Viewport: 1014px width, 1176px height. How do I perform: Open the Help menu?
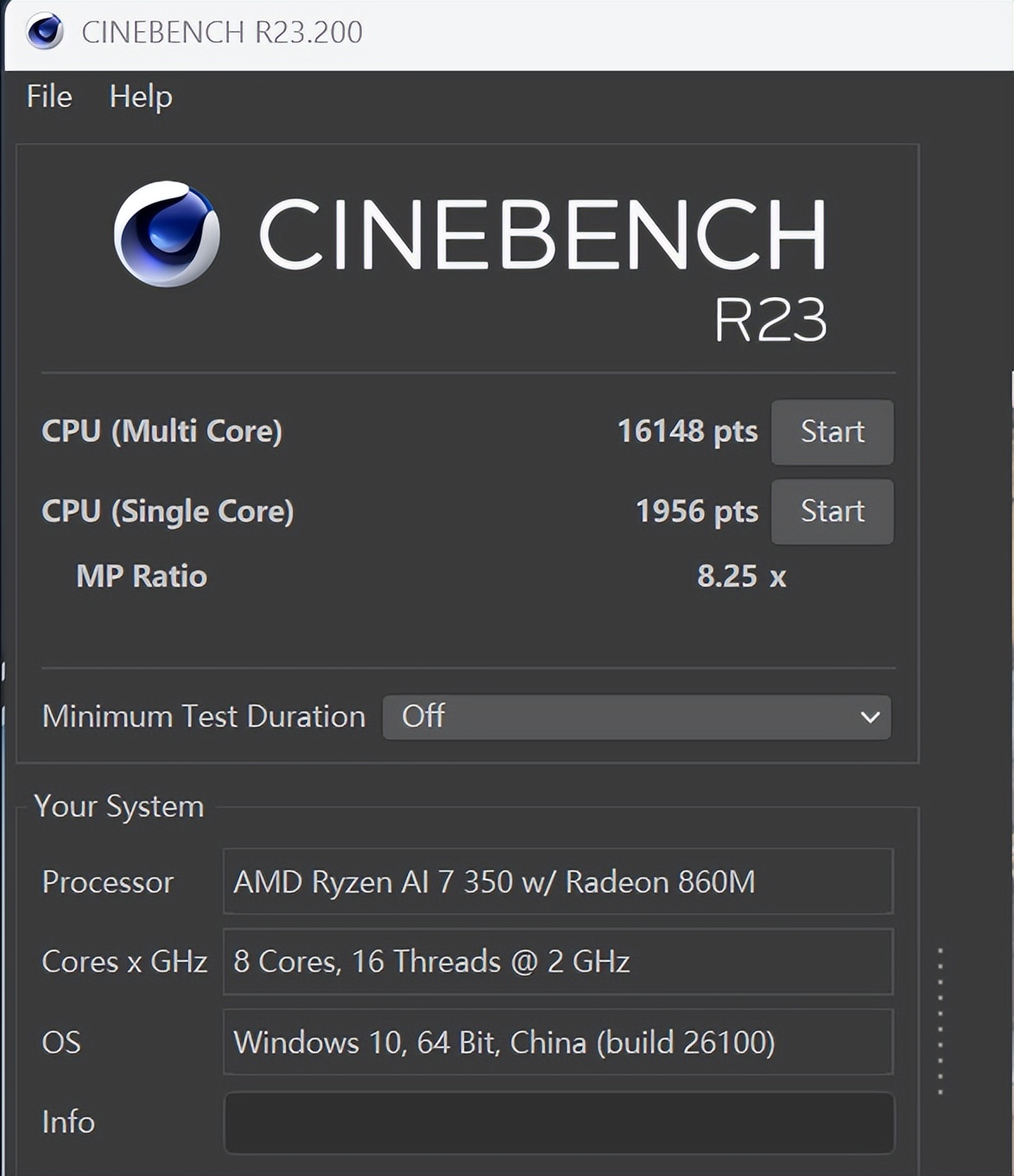[141, 97]
